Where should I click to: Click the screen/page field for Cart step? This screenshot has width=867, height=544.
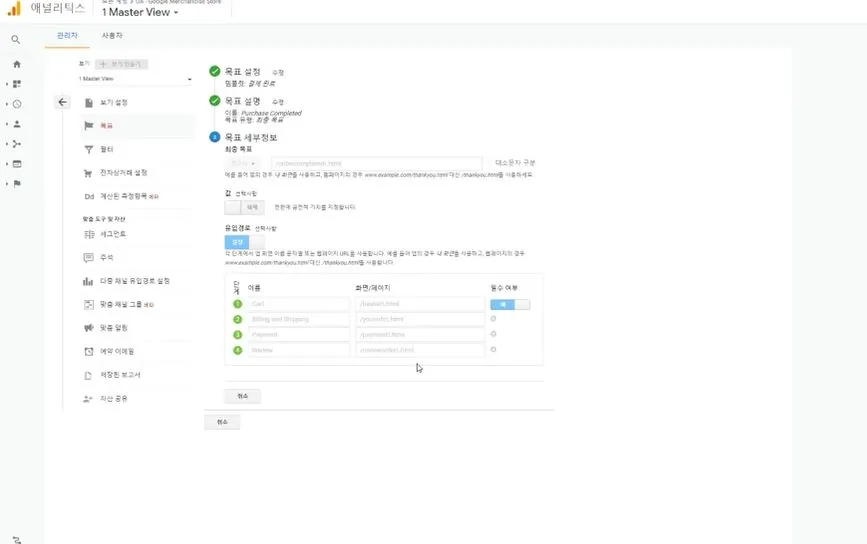tap(420, 304)
